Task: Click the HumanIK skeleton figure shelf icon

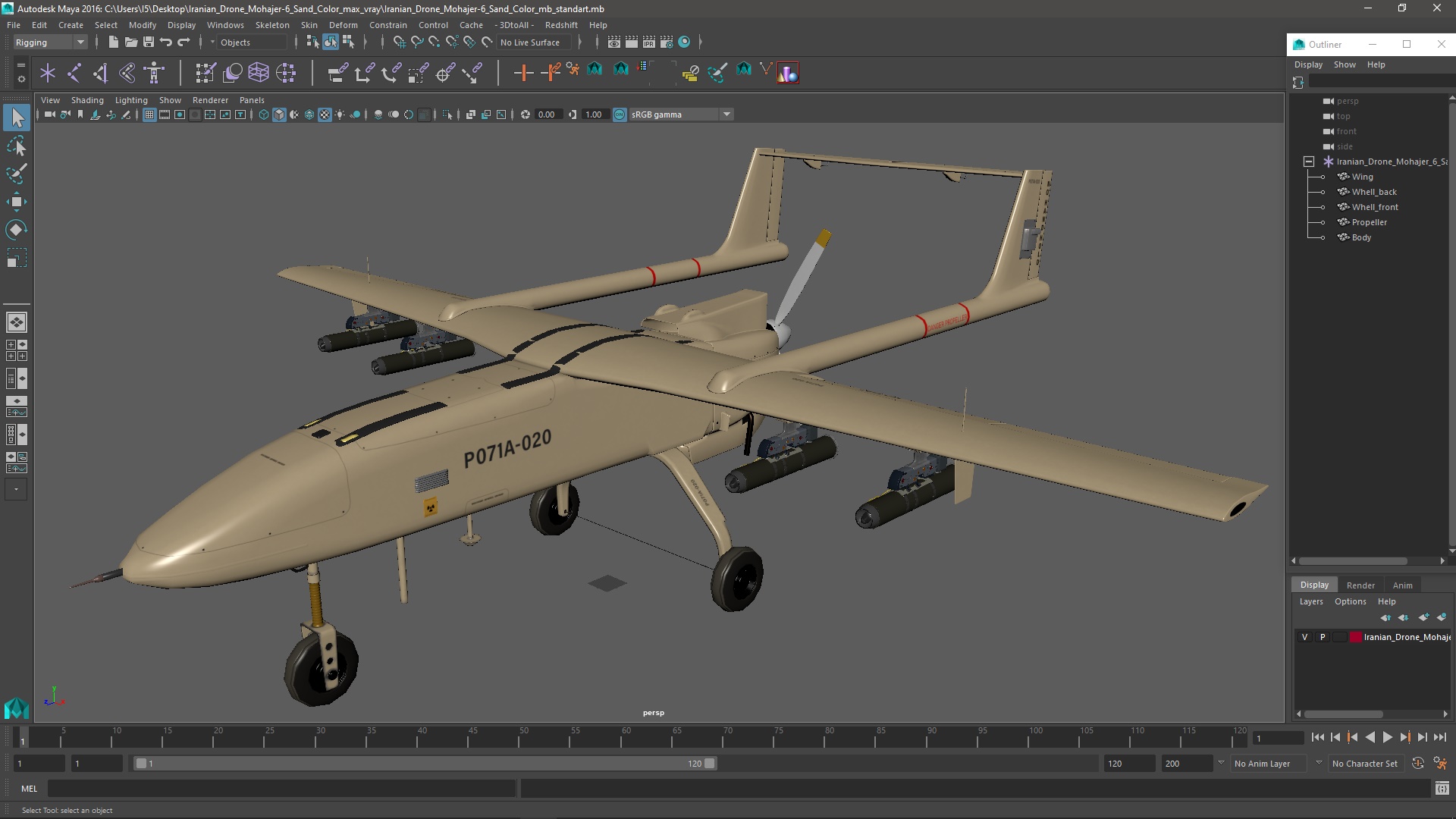Action: [x=155, y=73]
